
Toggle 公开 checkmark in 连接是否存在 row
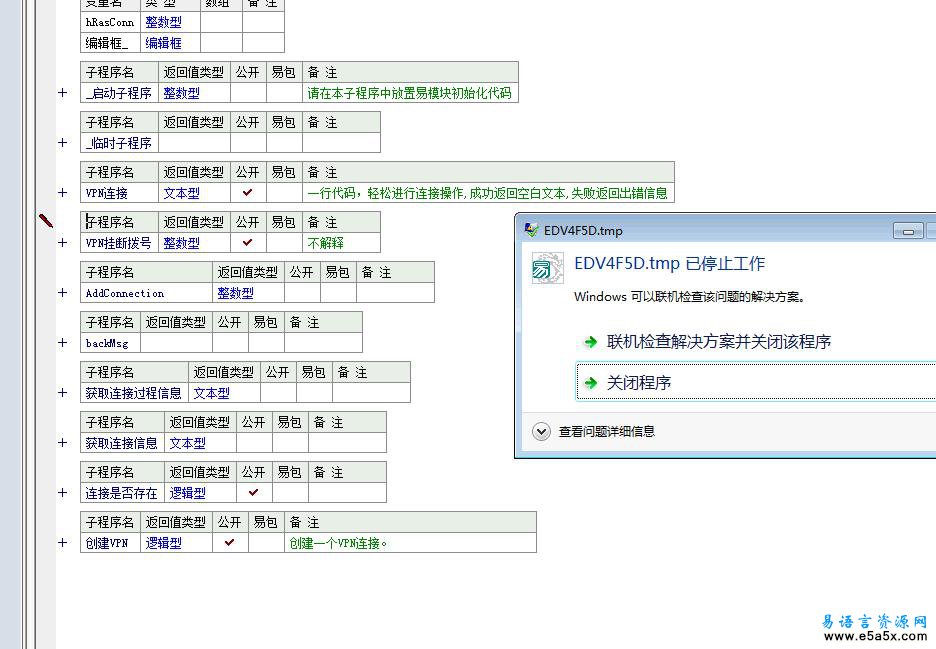pos(254,492)
